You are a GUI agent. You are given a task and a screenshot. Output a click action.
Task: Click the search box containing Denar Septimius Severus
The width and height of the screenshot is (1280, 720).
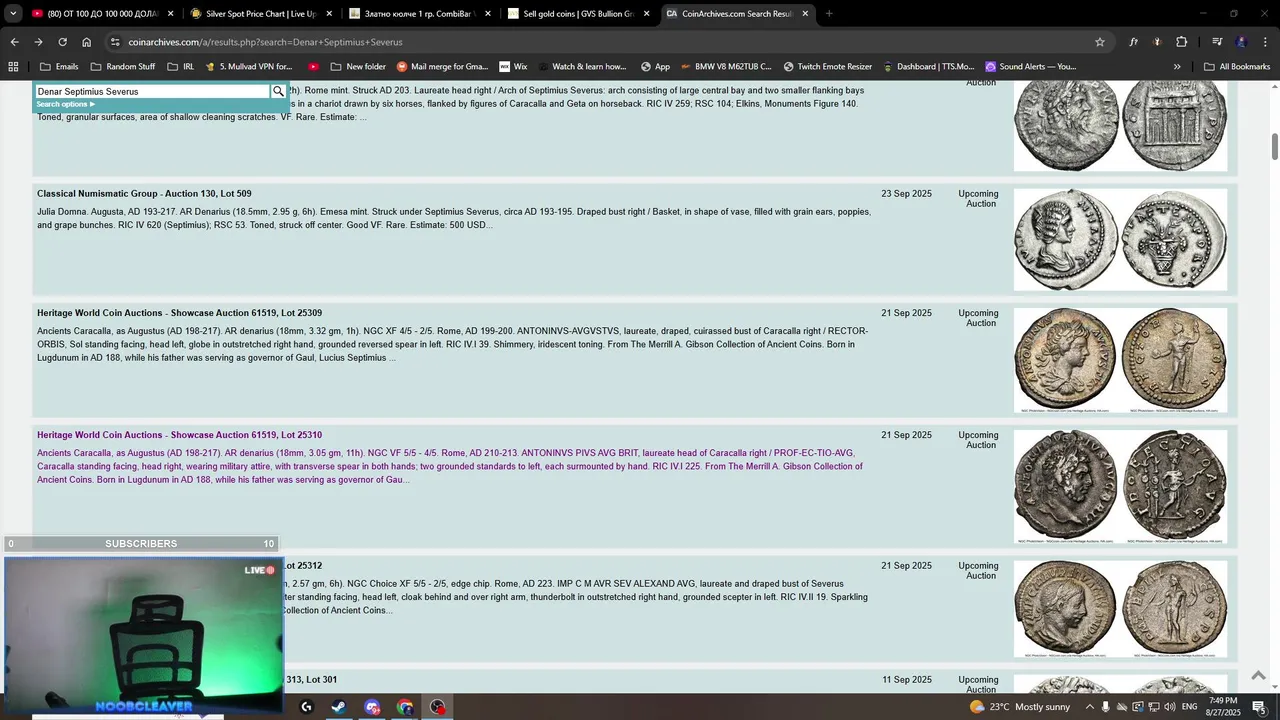tap(152, 91)
